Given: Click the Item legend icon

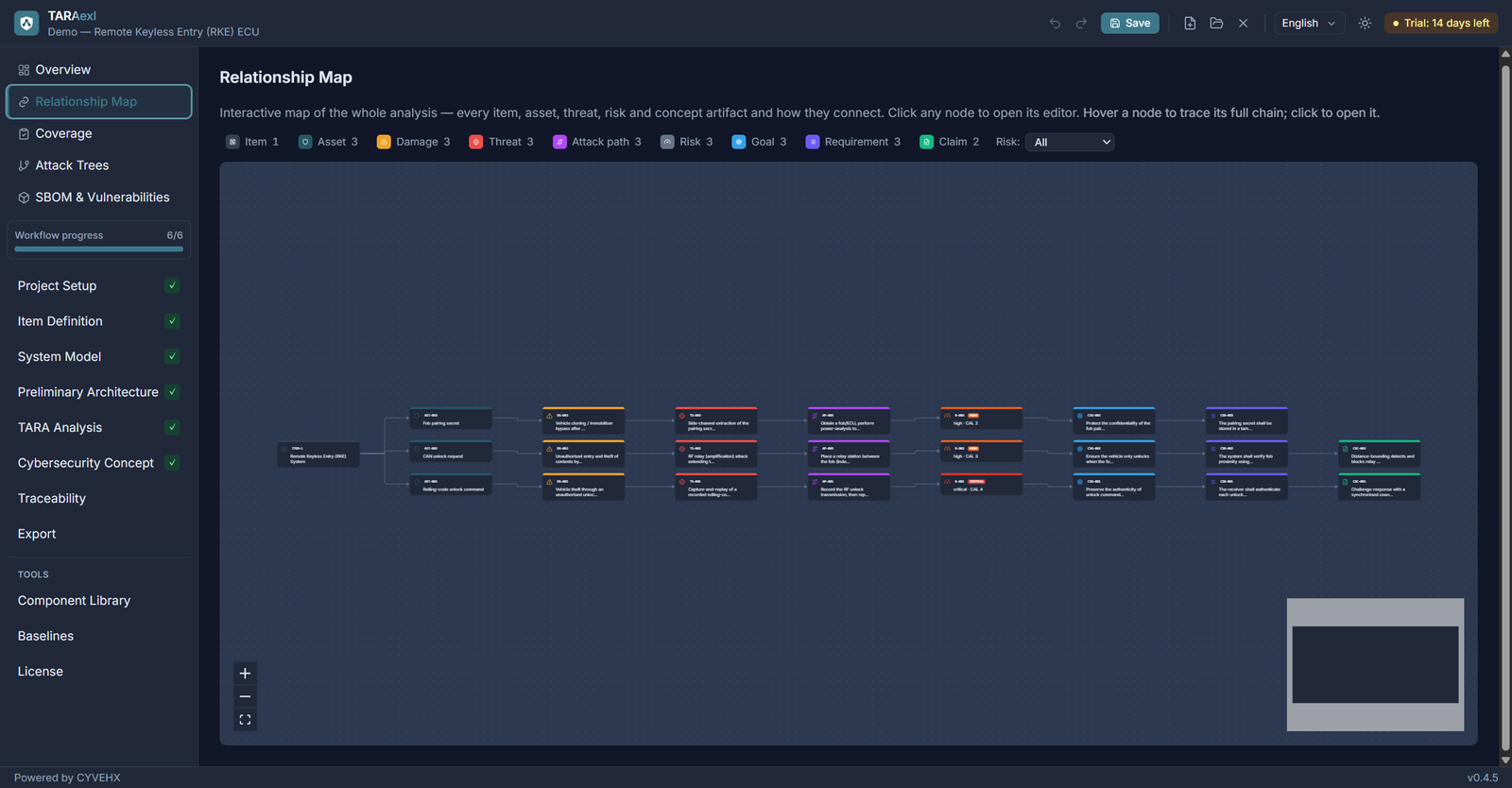Looking at the screenshot, I should 232,142.
